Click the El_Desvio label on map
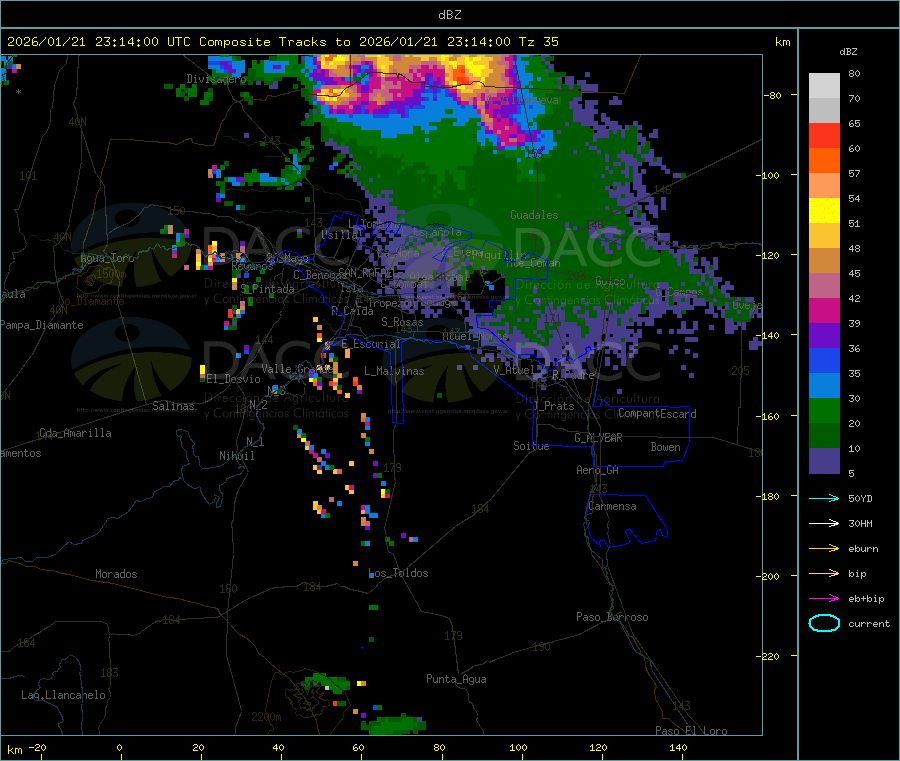This screenshot has height=761, width=900. tap(233, 379)
